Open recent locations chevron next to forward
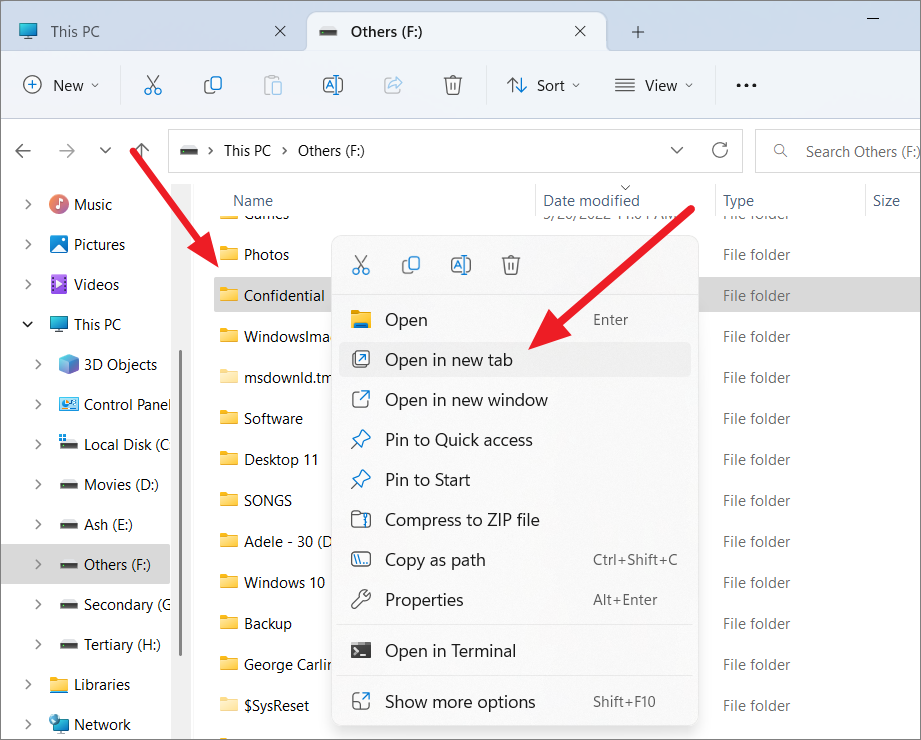921x740 pixels. [105, 150]
